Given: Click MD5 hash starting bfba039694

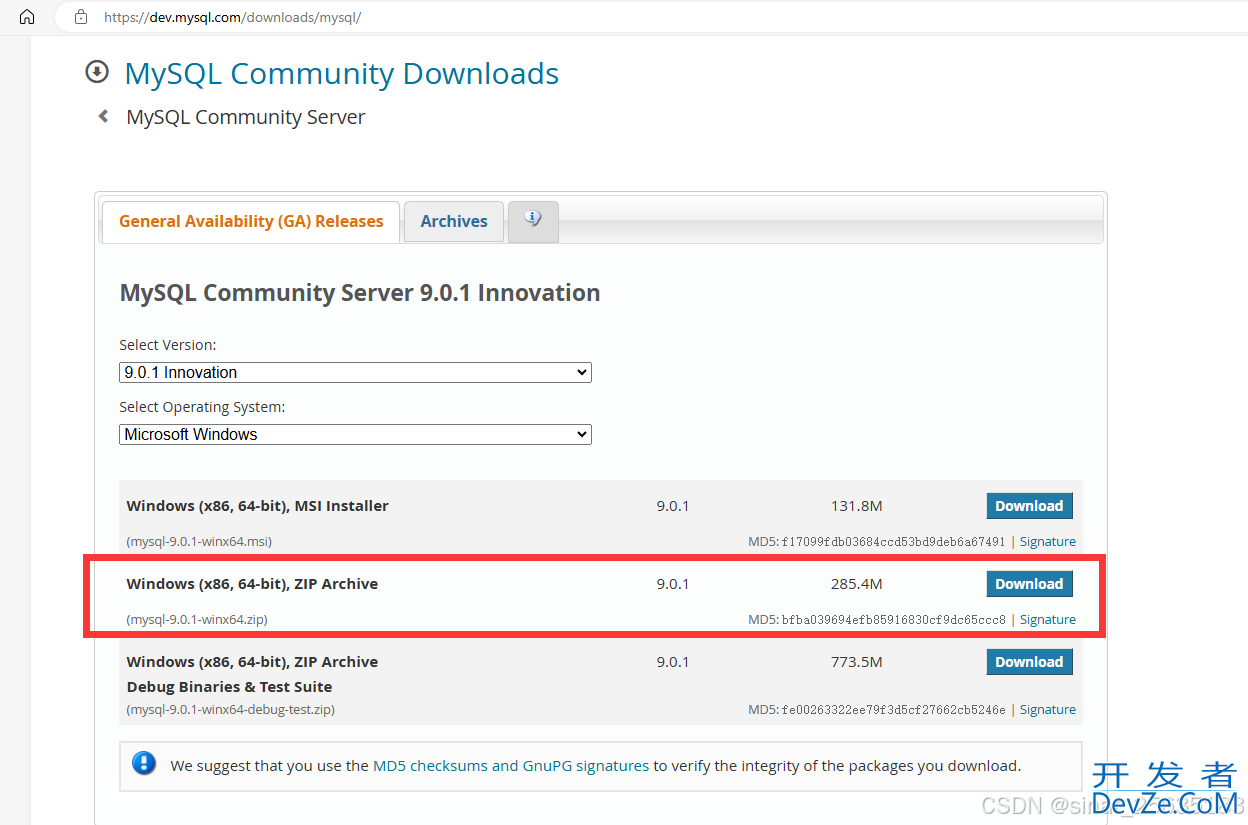Looking at the screenshot, I should pos(893,619).
